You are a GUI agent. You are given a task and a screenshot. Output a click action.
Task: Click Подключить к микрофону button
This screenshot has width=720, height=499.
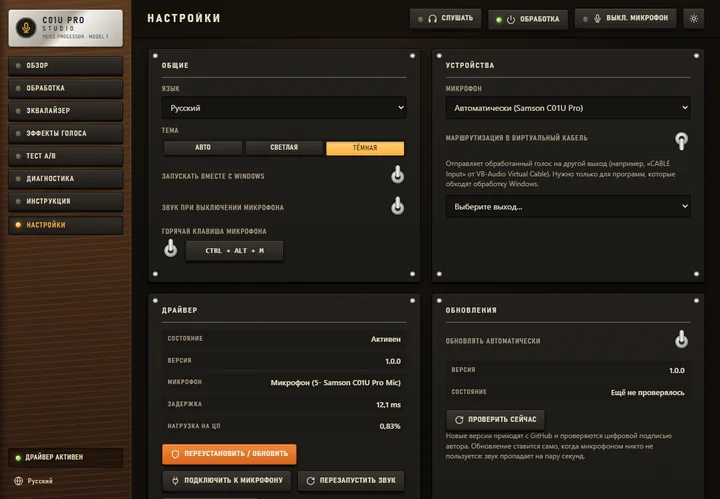(x=227, y=481)
